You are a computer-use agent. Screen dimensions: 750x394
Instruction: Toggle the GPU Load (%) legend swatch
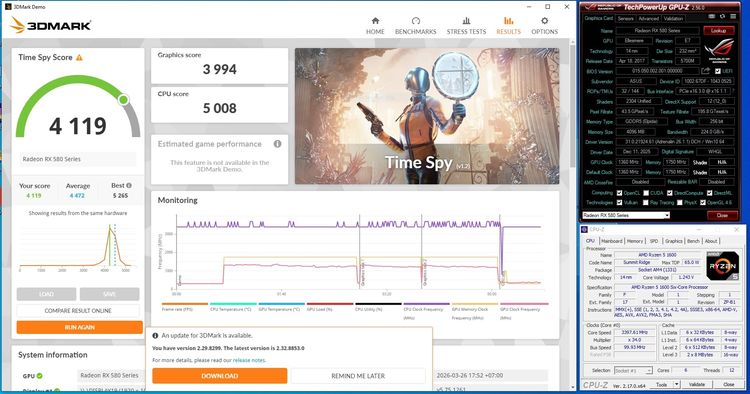330,304
